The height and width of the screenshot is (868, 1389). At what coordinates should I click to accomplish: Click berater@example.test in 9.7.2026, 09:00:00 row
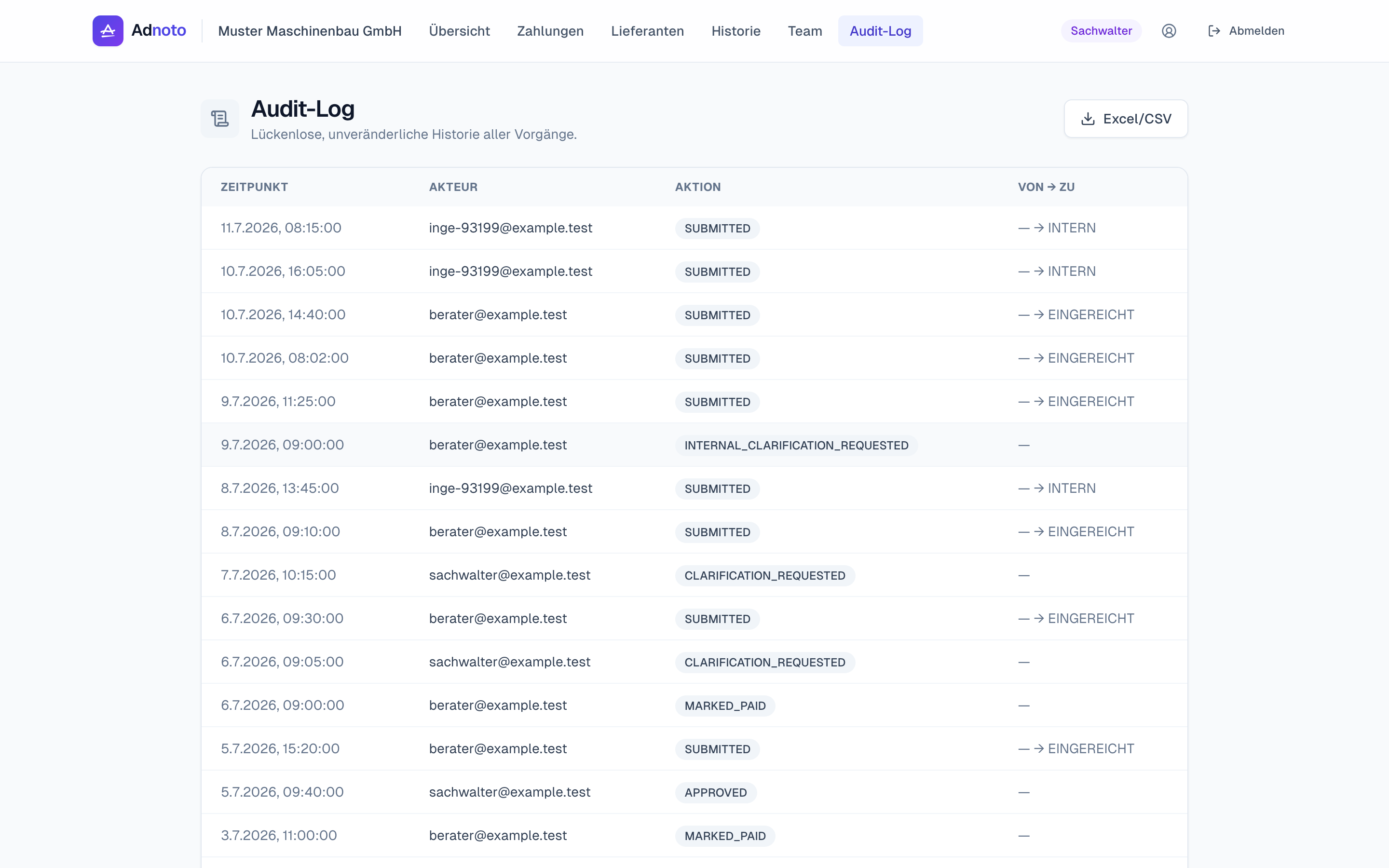point(498,445)
